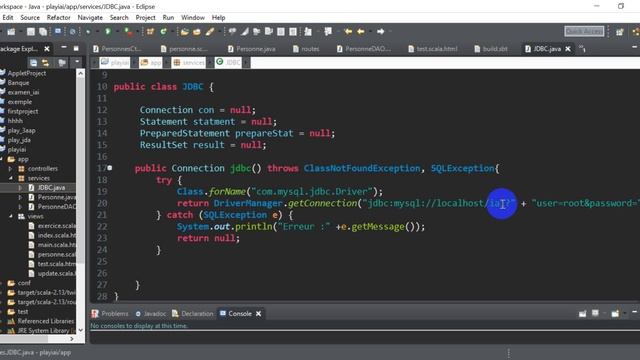
Task: Open the Run menu
Action: (x=168, y=18)
